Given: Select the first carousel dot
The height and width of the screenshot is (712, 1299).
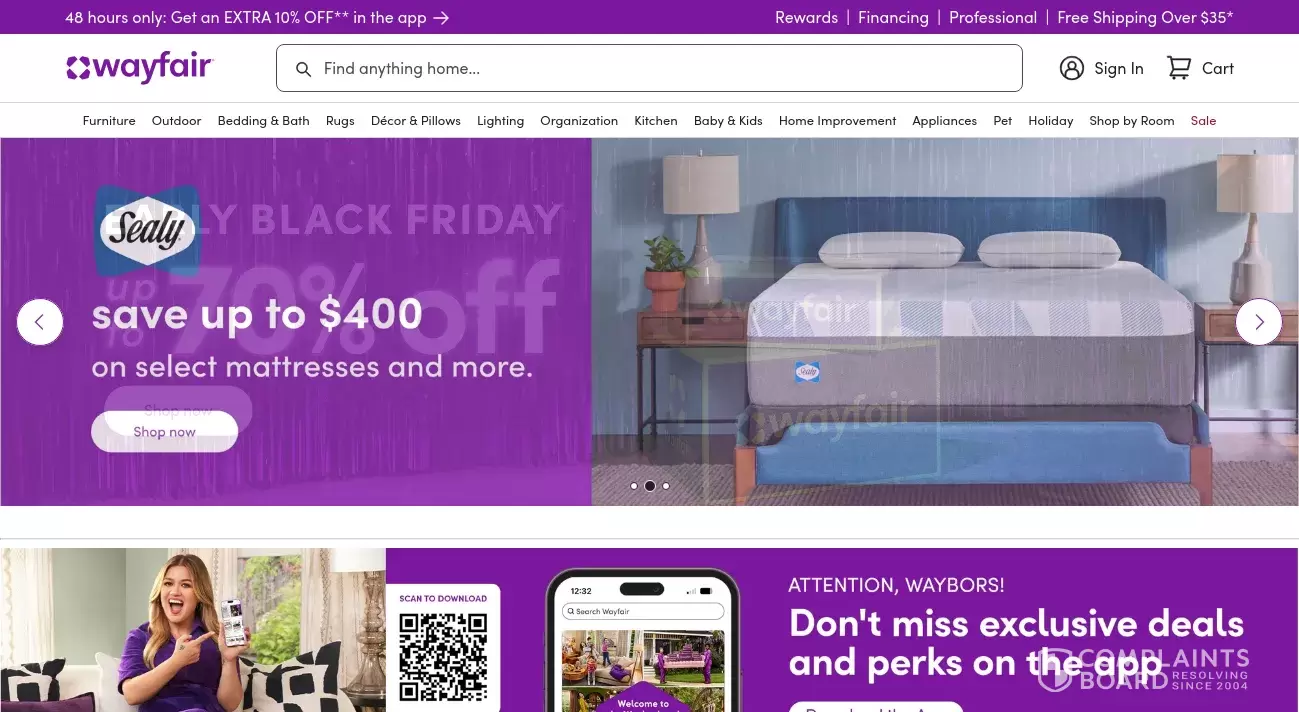Looking at the screenshot, I should pos(634,486).
